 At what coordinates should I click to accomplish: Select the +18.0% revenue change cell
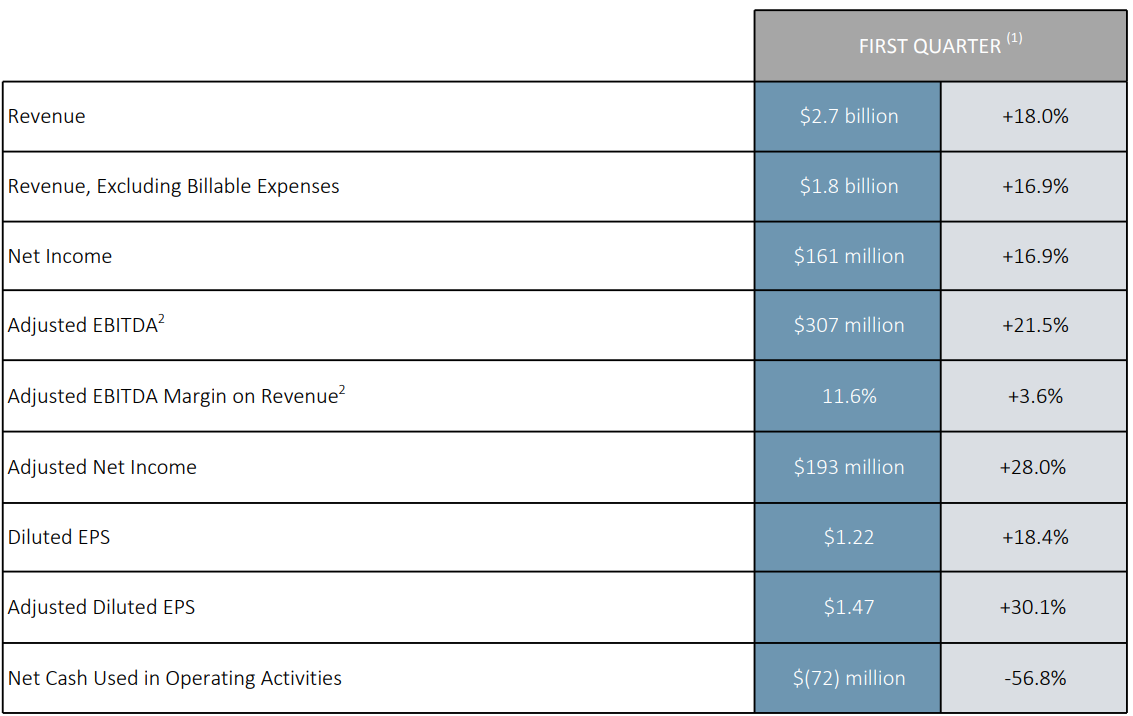click(x=1035, y=116)
